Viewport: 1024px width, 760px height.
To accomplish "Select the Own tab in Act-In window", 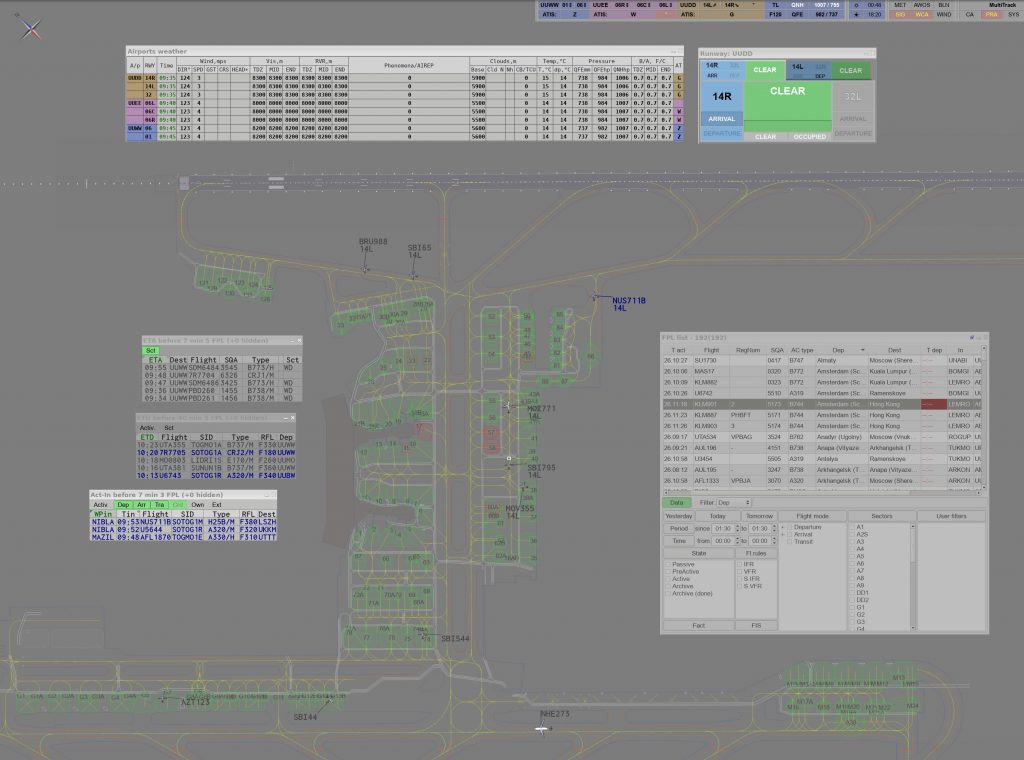I will 197,505.
